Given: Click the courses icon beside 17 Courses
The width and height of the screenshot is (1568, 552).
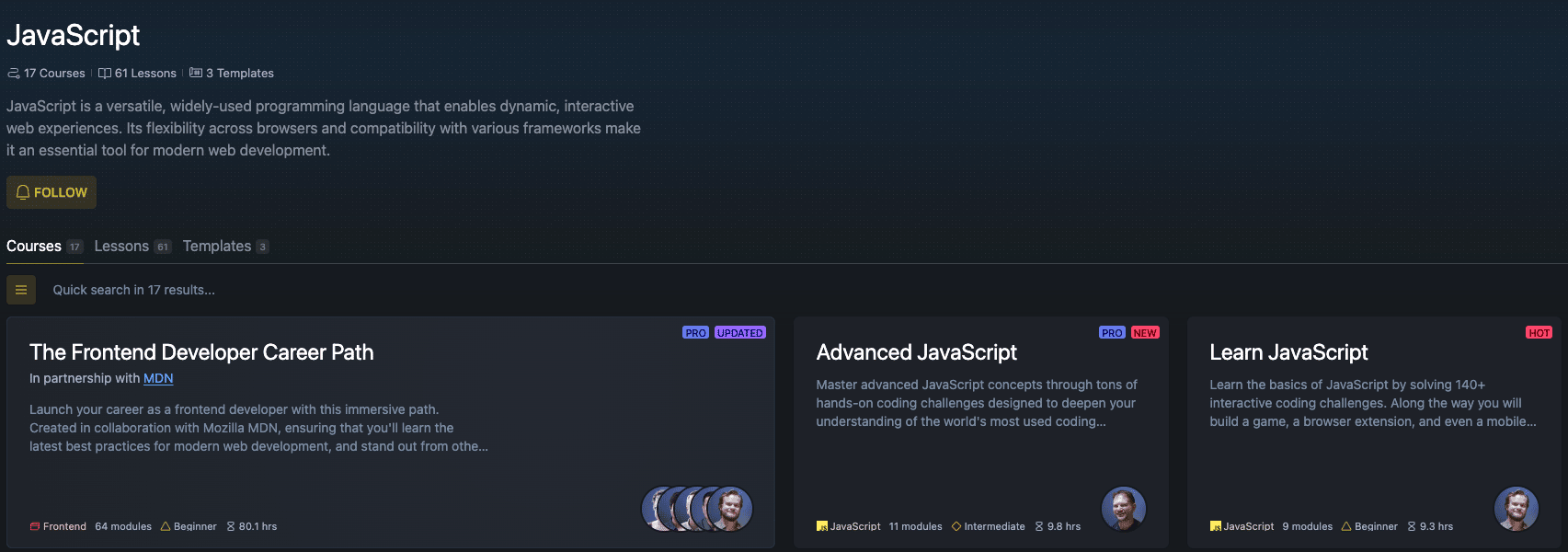Looking at the screenshot, I should tap(13, 73).
